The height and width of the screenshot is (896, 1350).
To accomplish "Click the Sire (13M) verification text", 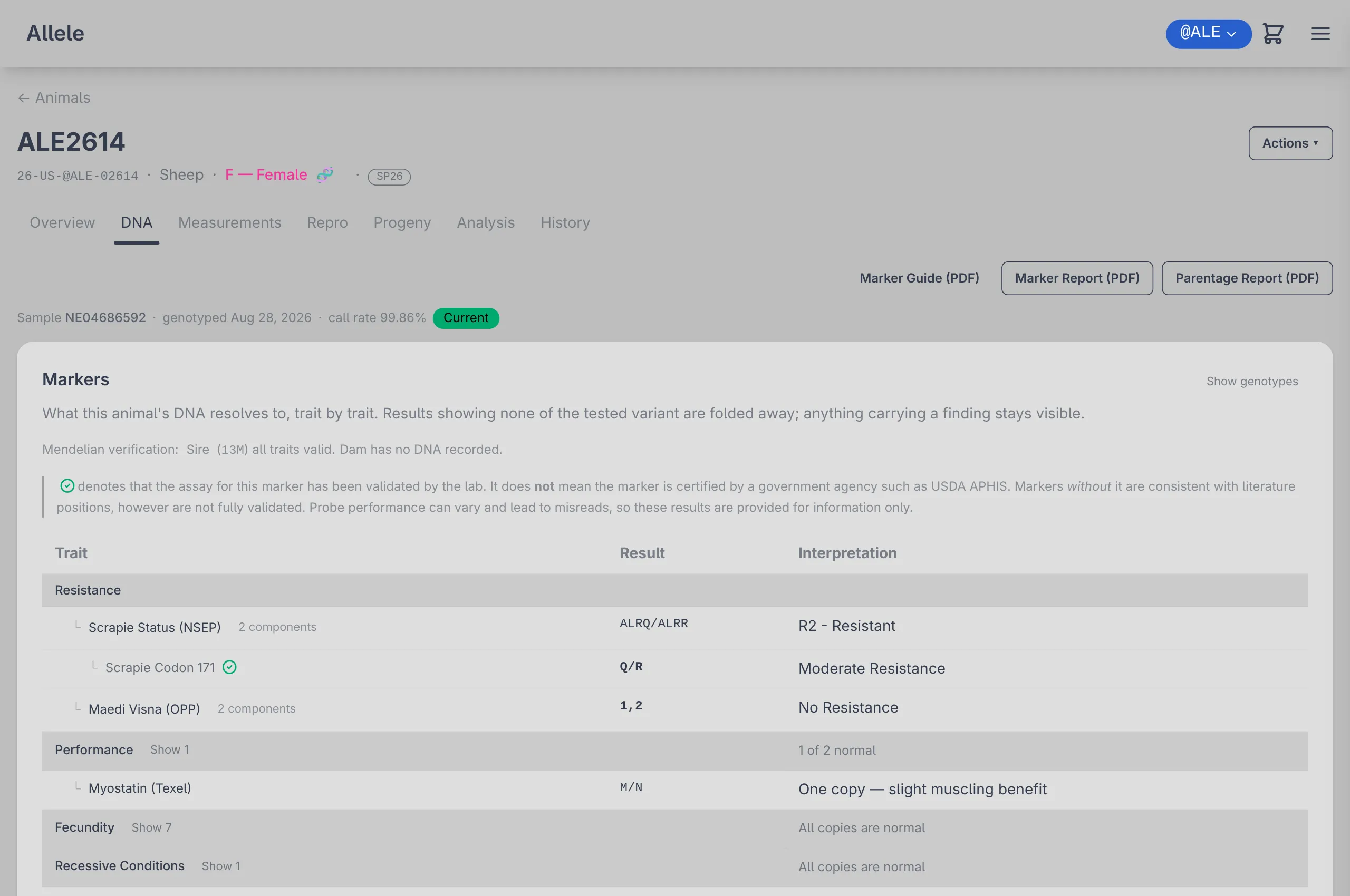I will point(217,449).
